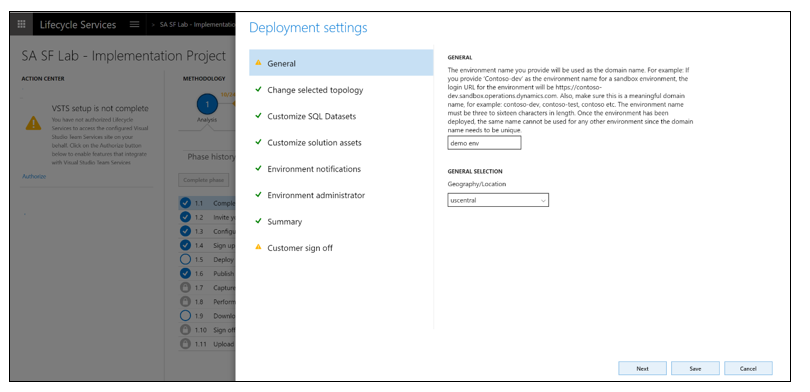Open the Geography/Location dropdown
This screenshot has width=810, height=392.
(497, 200)
